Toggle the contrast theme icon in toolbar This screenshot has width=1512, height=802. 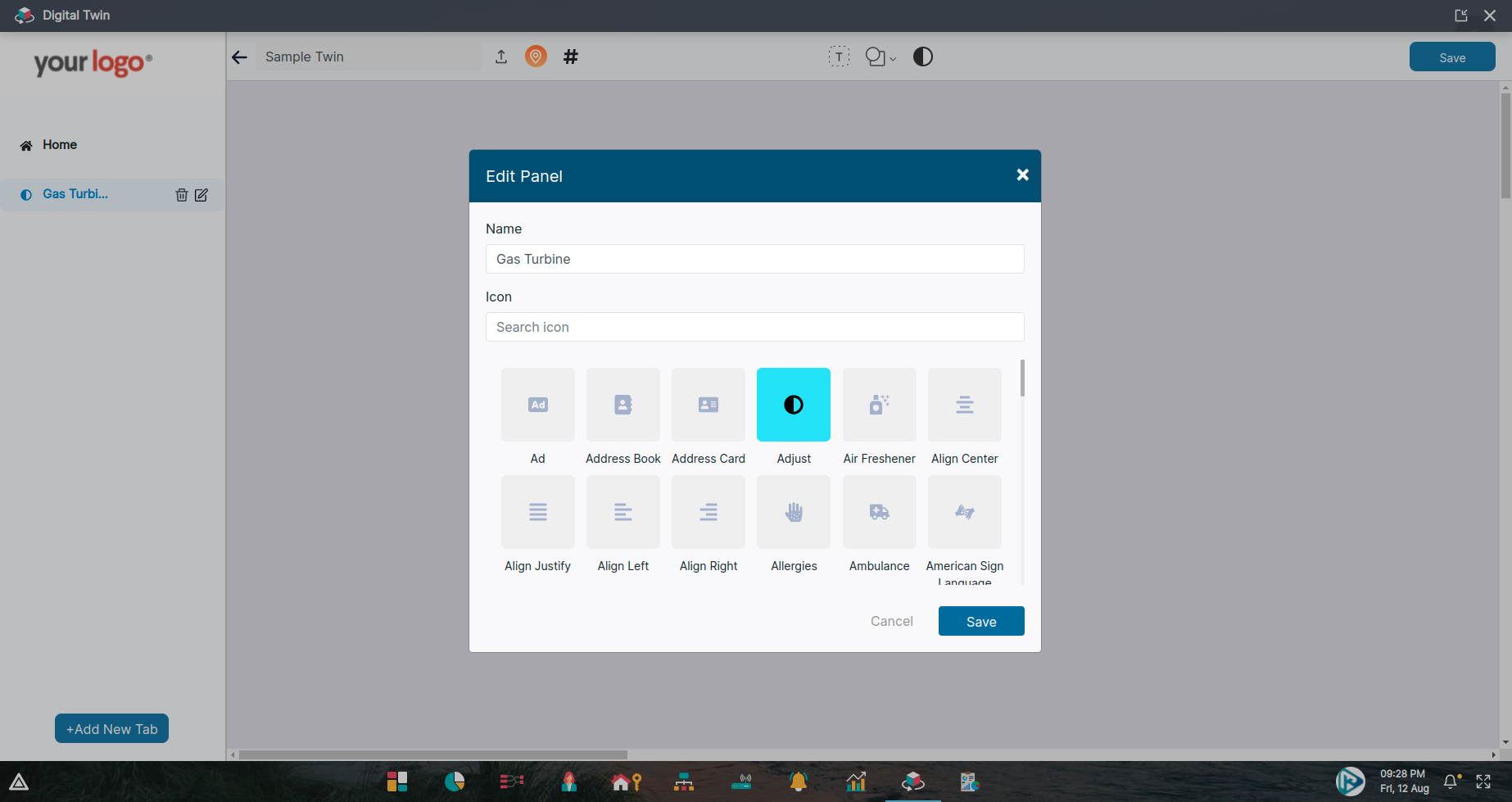point(922,57)
